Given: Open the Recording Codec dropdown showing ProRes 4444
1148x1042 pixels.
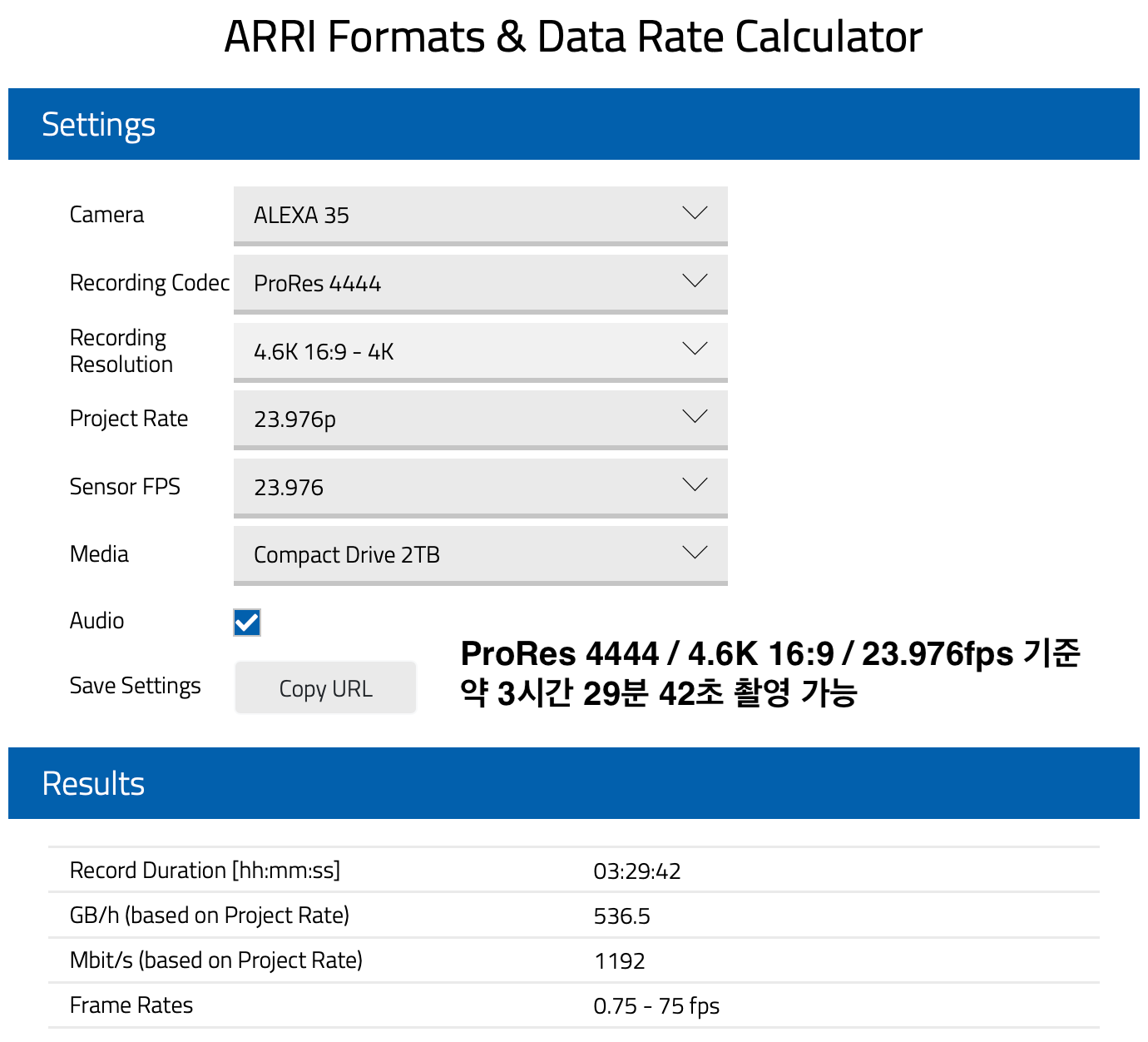Looking at the screenshot, I should pyautogui.click(x=480, y=283).
